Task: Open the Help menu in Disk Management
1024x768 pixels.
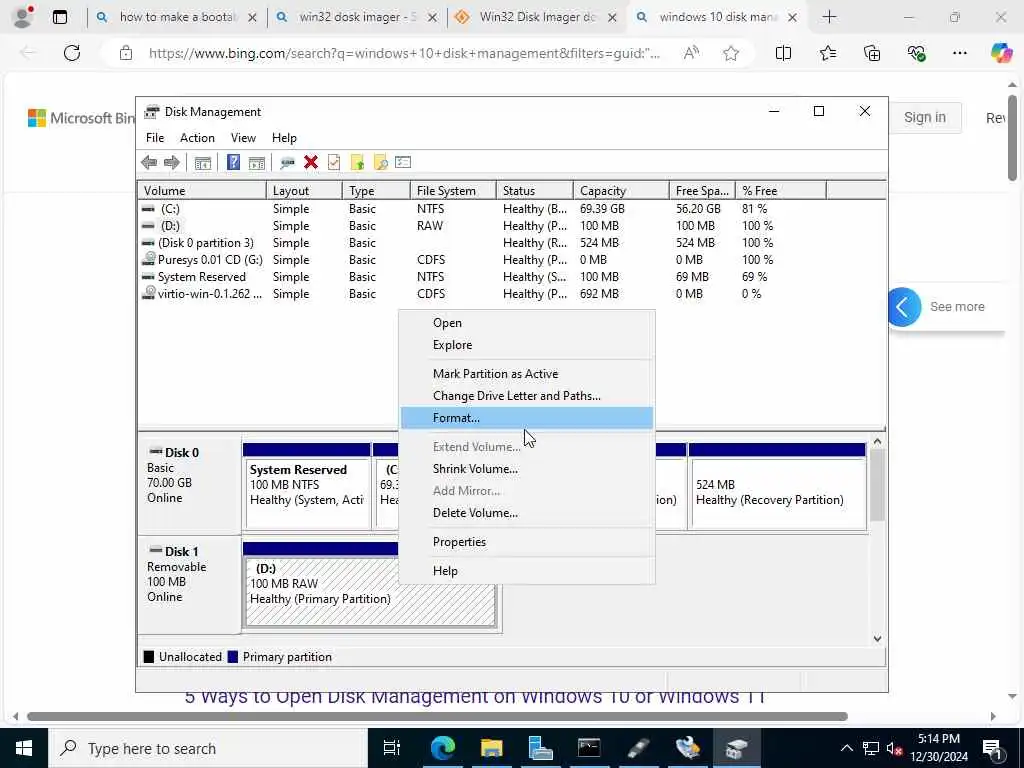Action: (x=284, y=138)
